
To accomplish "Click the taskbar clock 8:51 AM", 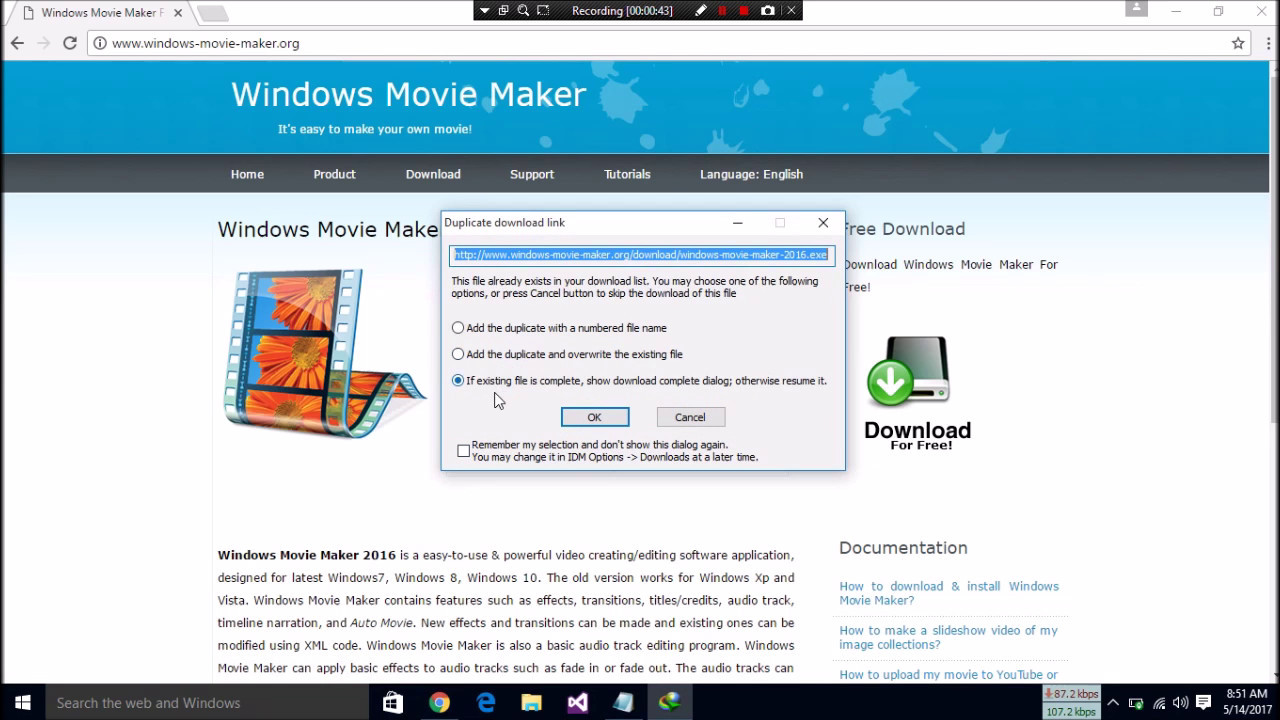I will [x=1246, y=703].
